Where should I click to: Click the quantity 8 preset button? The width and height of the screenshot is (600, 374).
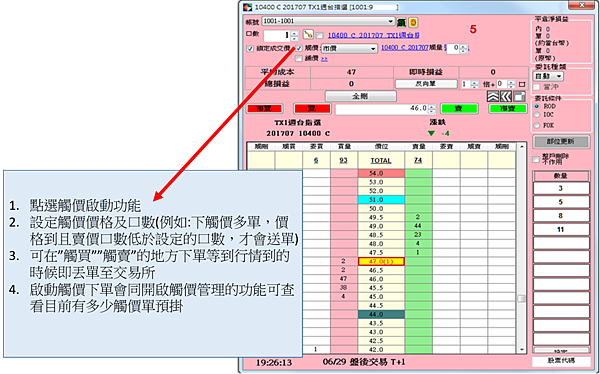[x=561, y=216]
